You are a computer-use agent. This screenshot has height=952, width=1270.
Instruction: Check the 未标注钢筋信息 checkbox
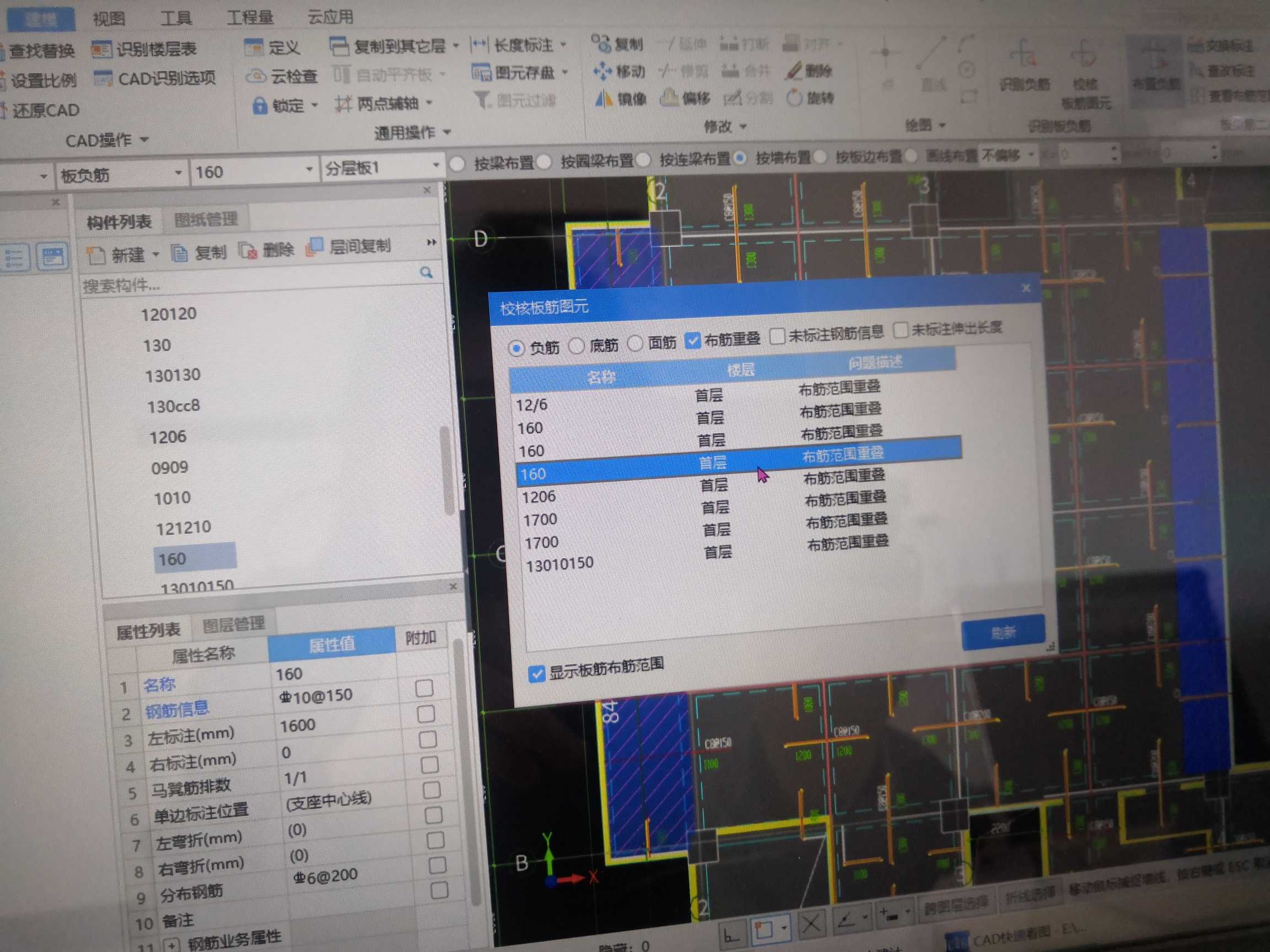point(777,336)
